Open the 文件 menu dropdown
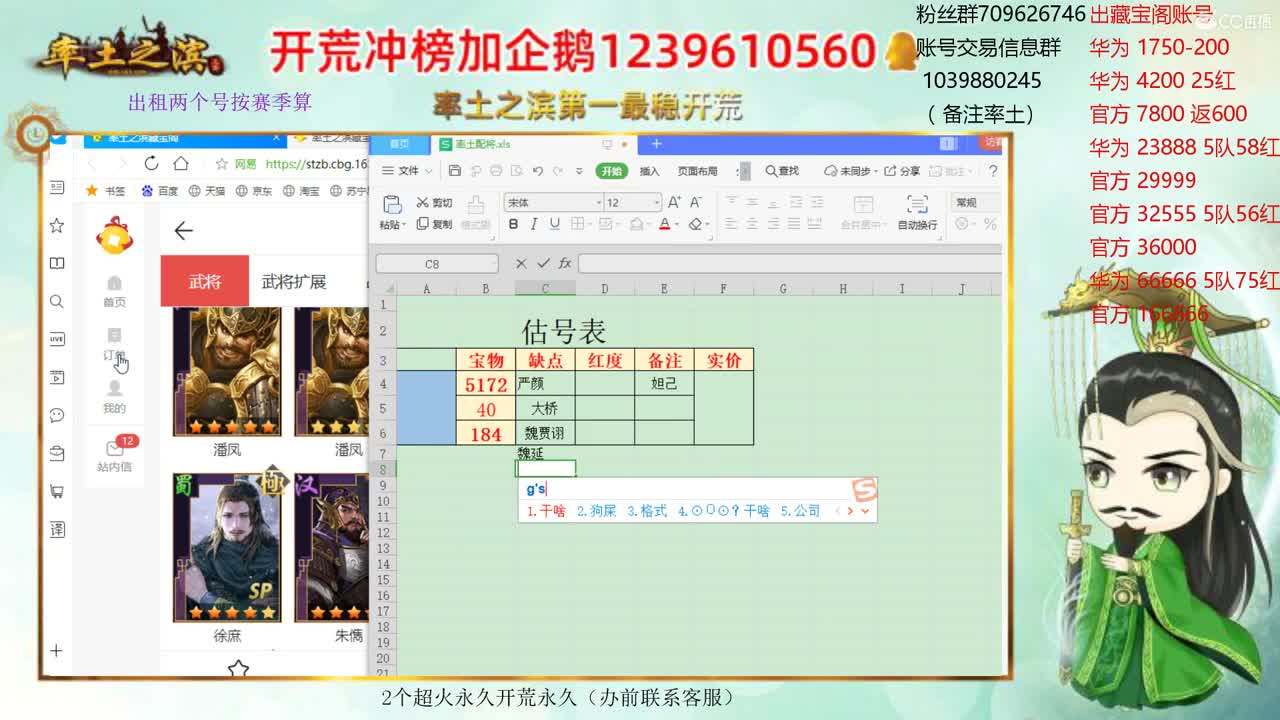Viewport: 1280px width, 720px height. coord(406,171)
